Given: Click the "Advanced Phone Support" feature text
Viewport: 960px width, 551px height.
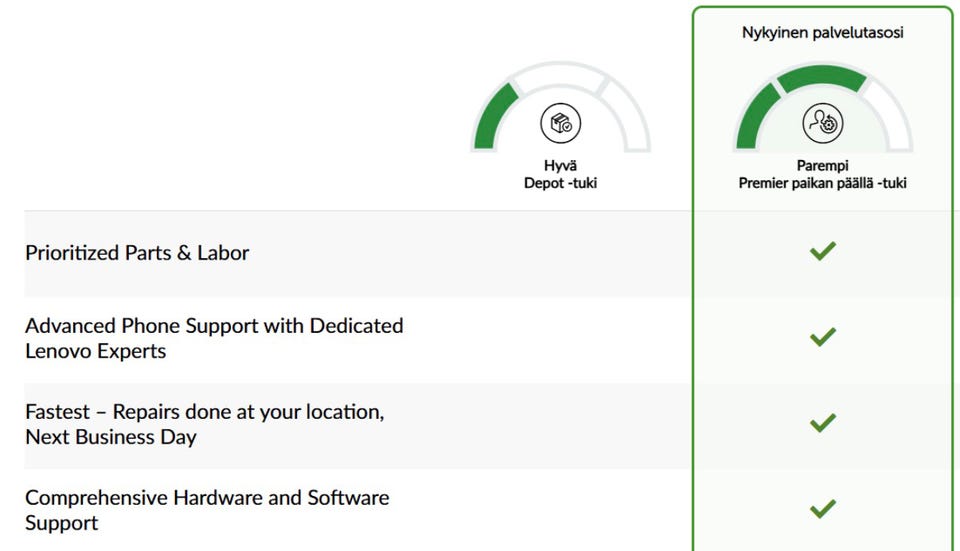Looking at the screenshot, I should pyautogui.click(x=214, y=326).
